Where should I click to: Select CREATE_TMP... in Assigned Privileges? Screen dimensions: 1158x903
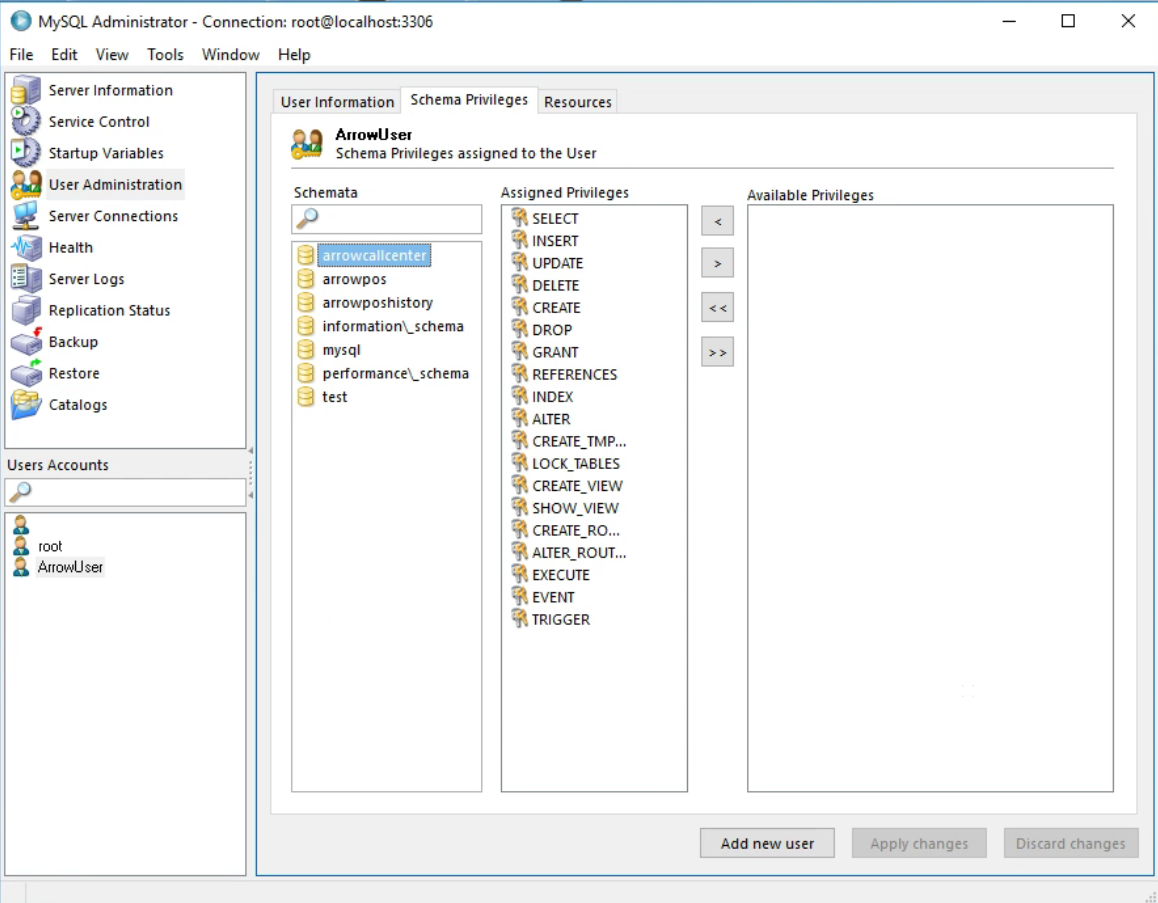(579, 441)
